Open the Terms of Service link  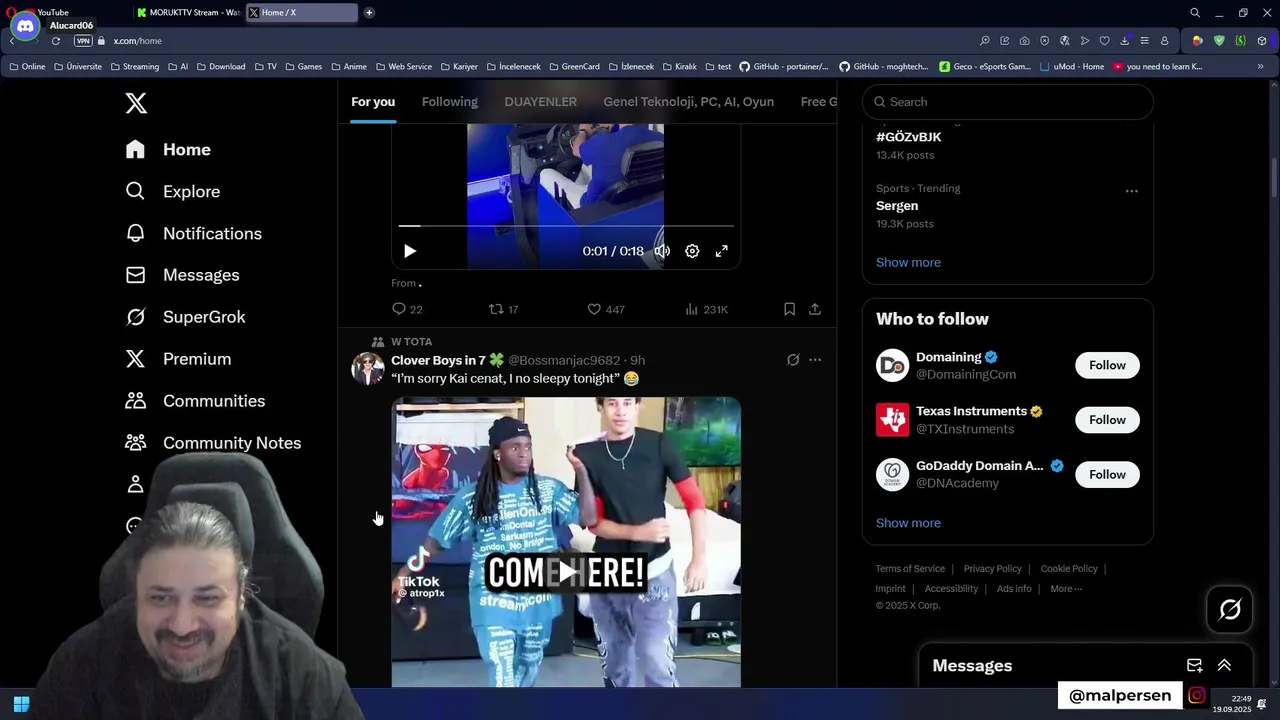pyautogui.click(x=910, y=569)
